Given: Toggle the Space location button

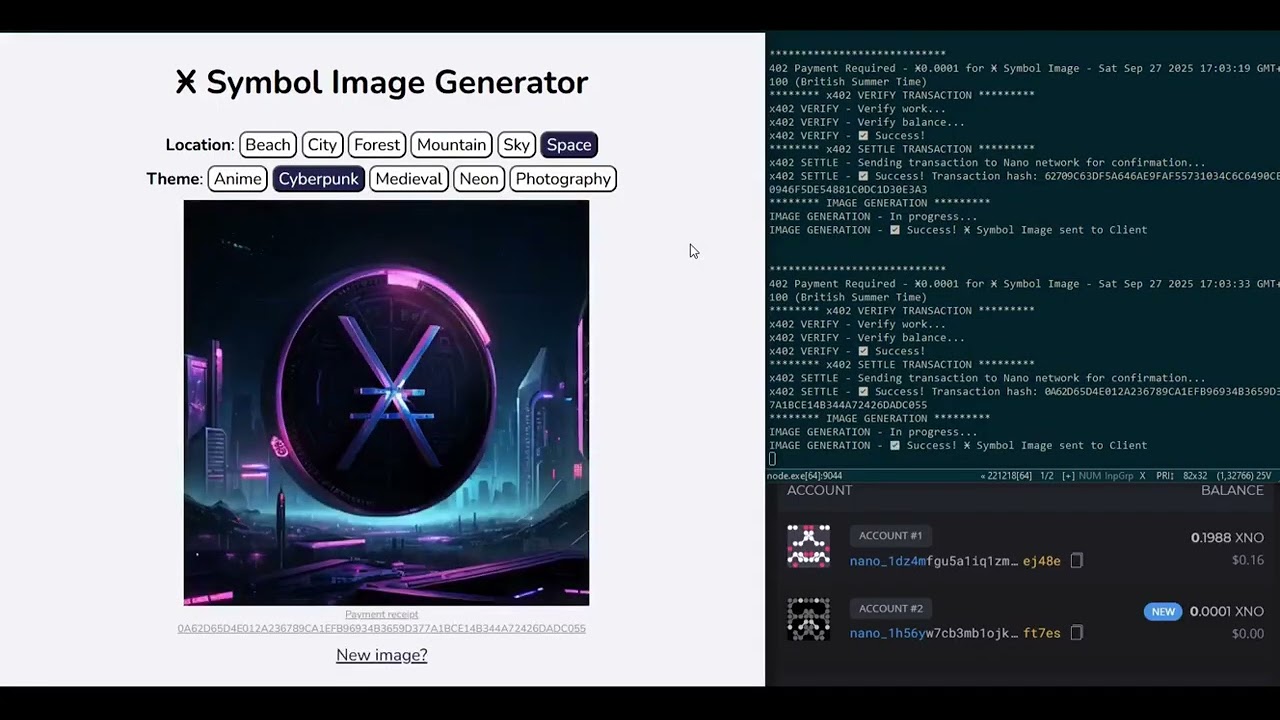Looking at the screenshot, I should [569, 145].
